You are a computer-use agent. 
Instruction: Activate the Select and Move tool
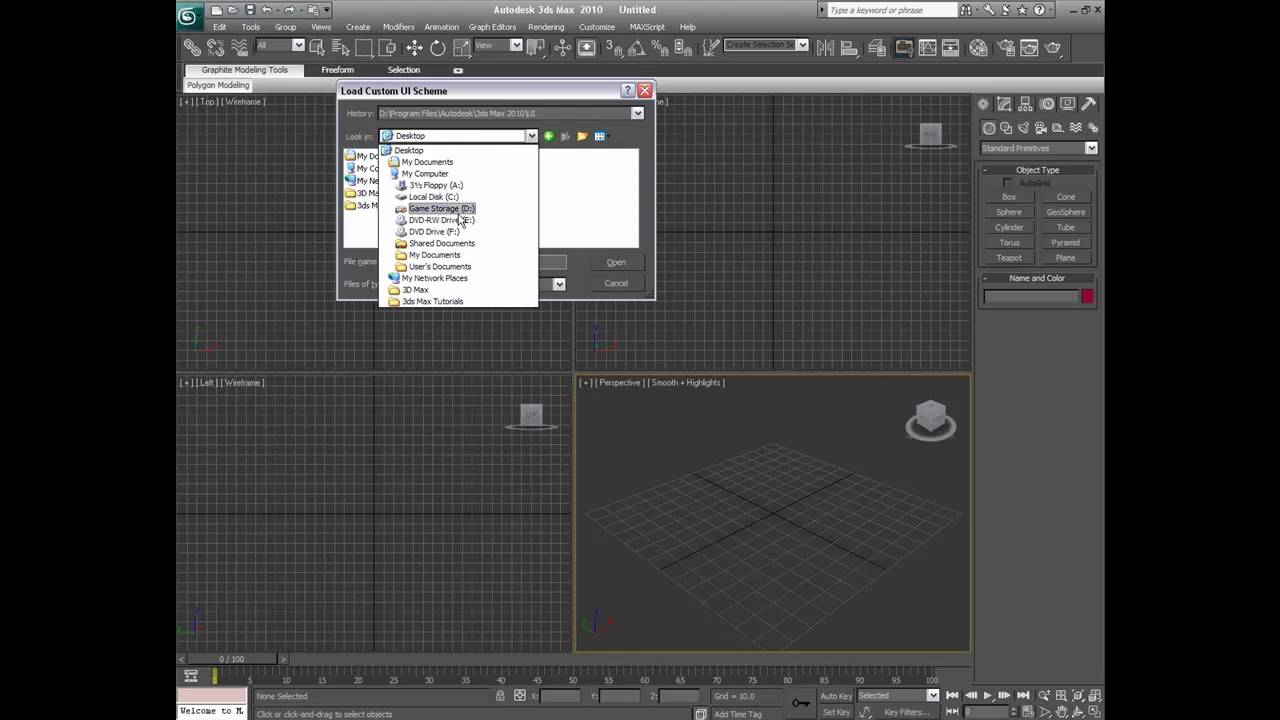(x=414, y=47)
